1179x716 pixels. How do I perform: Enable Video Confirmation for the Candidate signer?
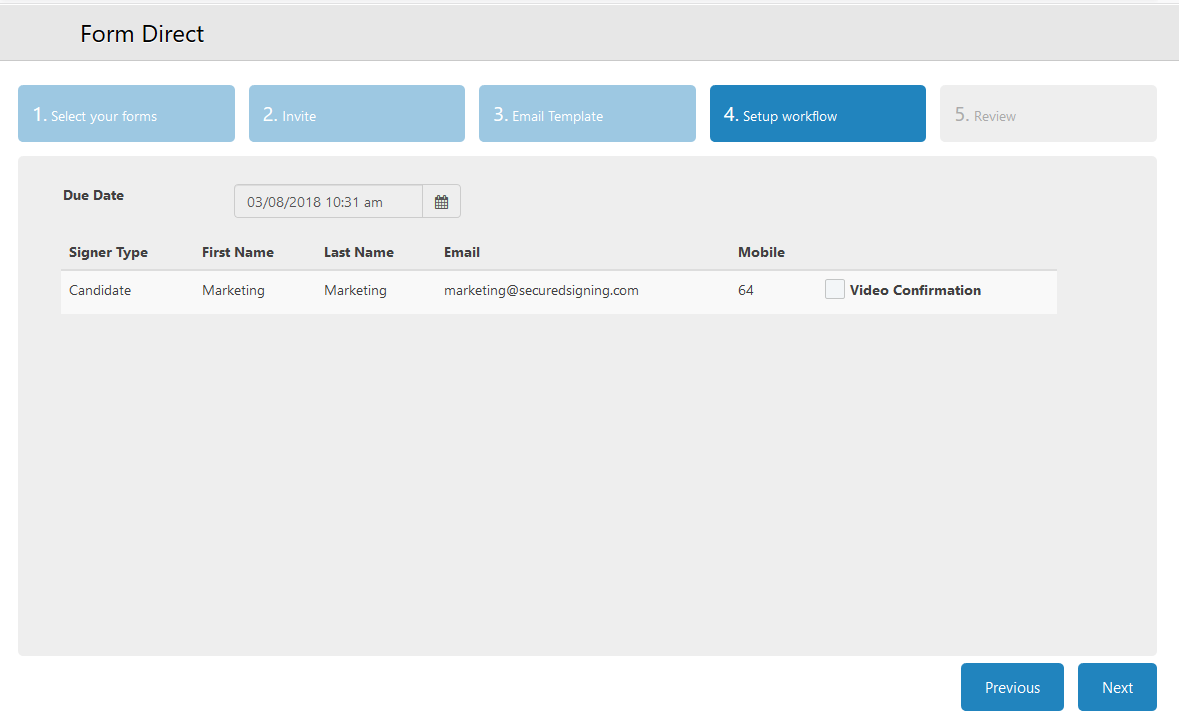(834, 289)
